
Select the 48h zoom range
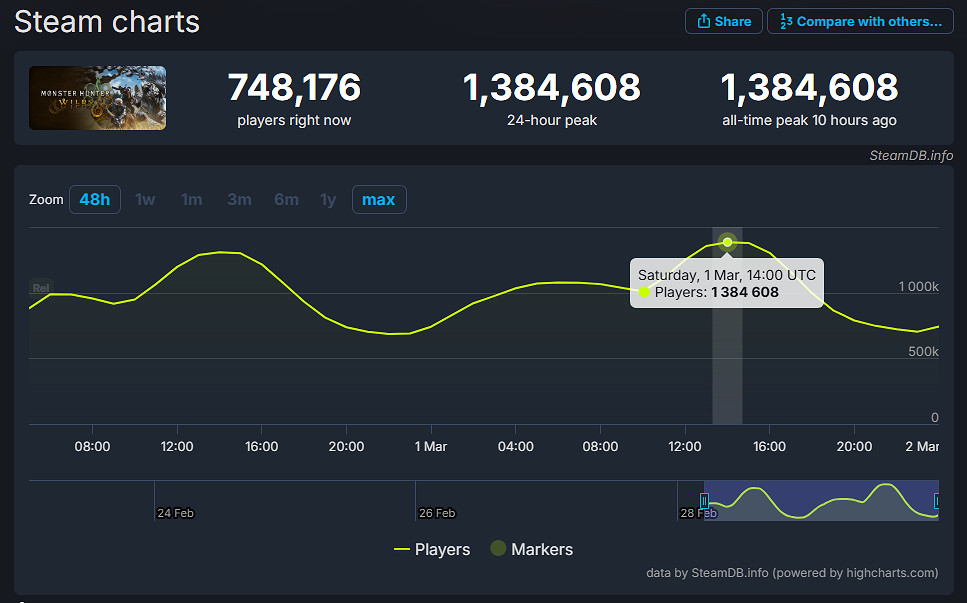click(95, 199)
